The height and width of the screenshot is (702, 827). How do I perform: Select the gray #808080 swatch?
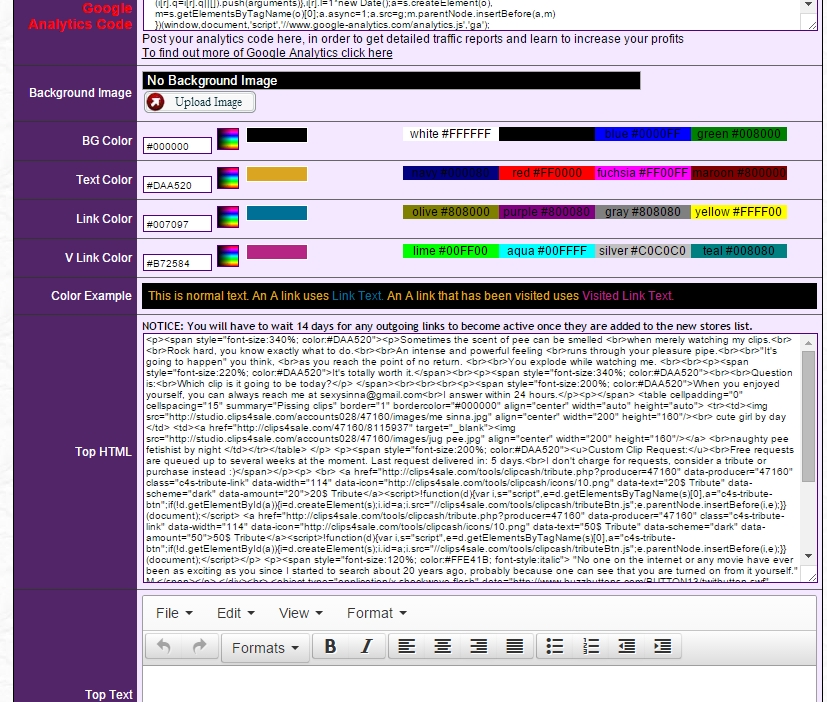click(x=642, y=212)
